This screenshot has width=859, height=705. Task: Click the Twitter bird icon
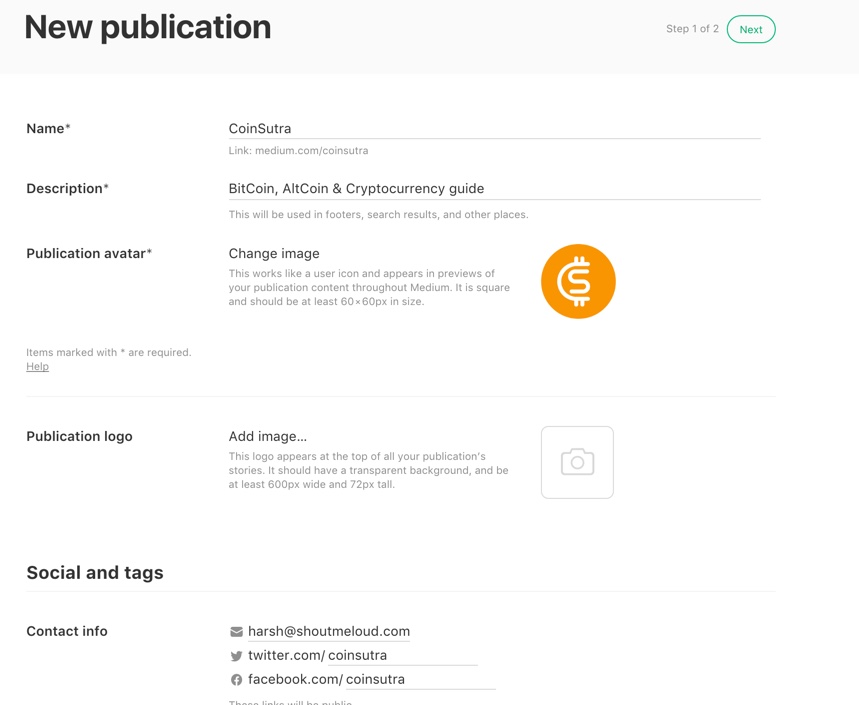[x=236, y=656]
